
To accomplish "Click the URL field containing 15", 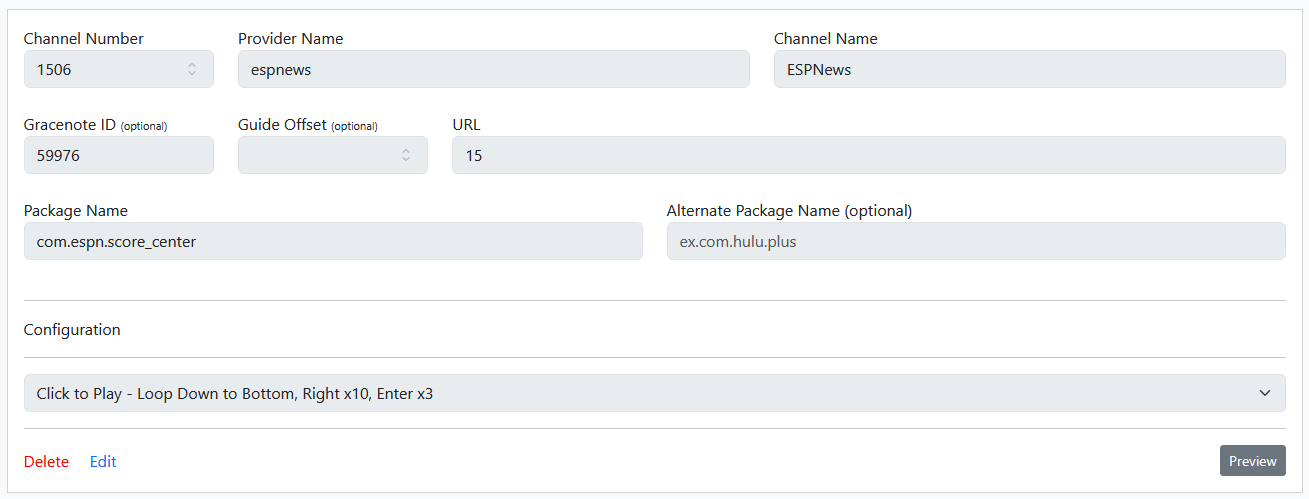I will click(x=868, y=156).
